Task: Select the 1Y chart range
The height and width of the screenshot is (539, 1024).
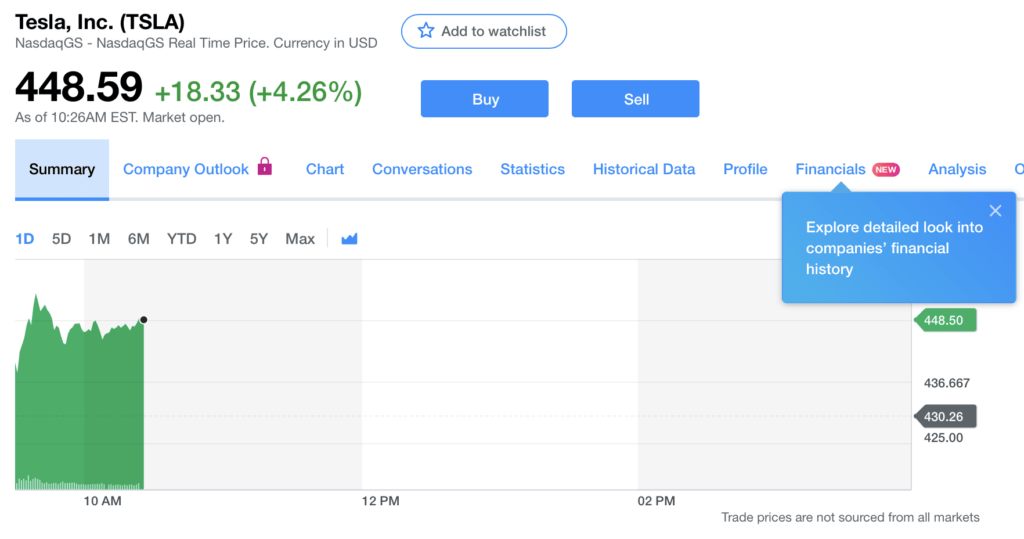Action: click(x=223, y=239)
